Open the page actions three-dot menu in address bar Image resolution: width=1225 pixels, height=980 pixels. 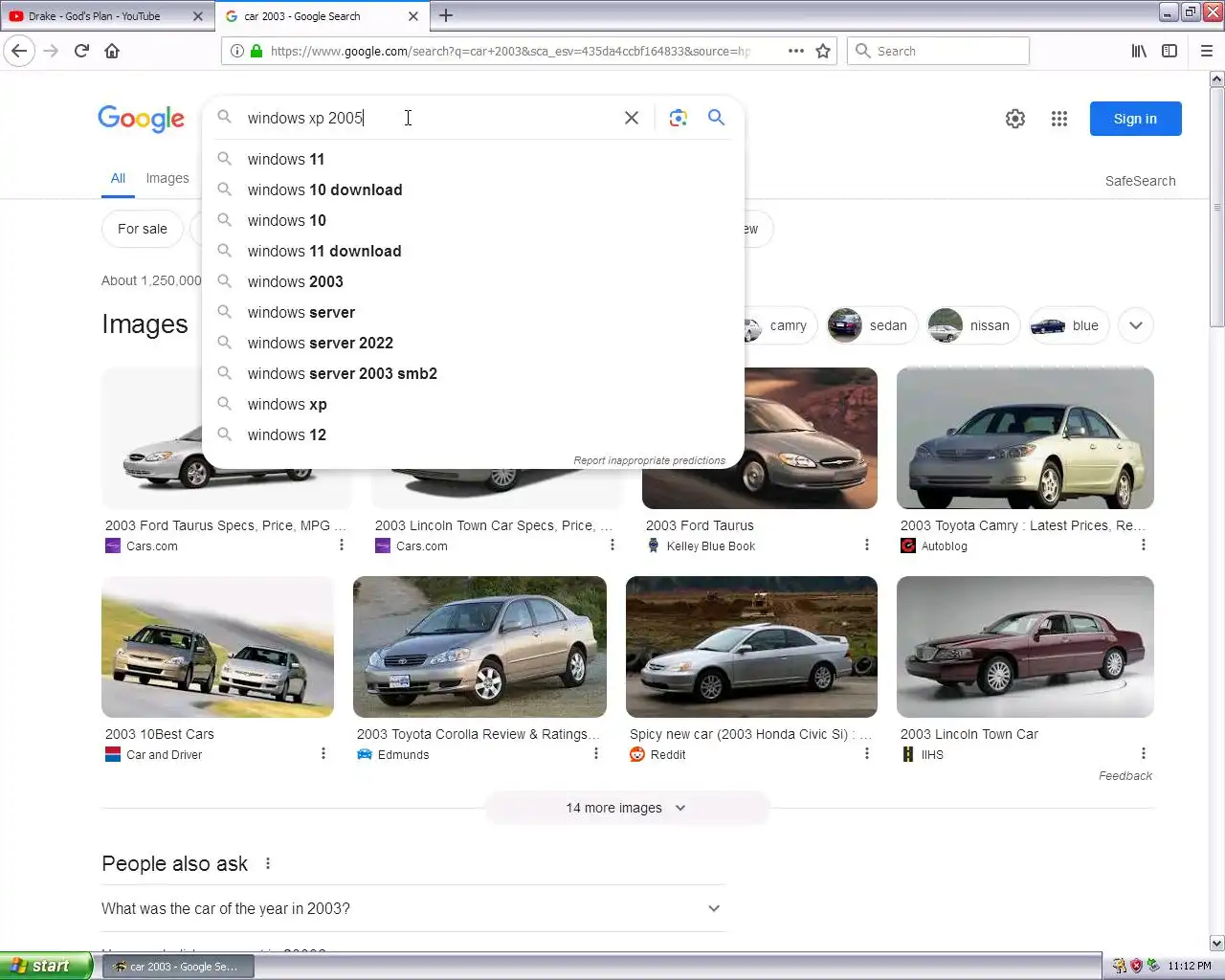(x=796, y=51)
